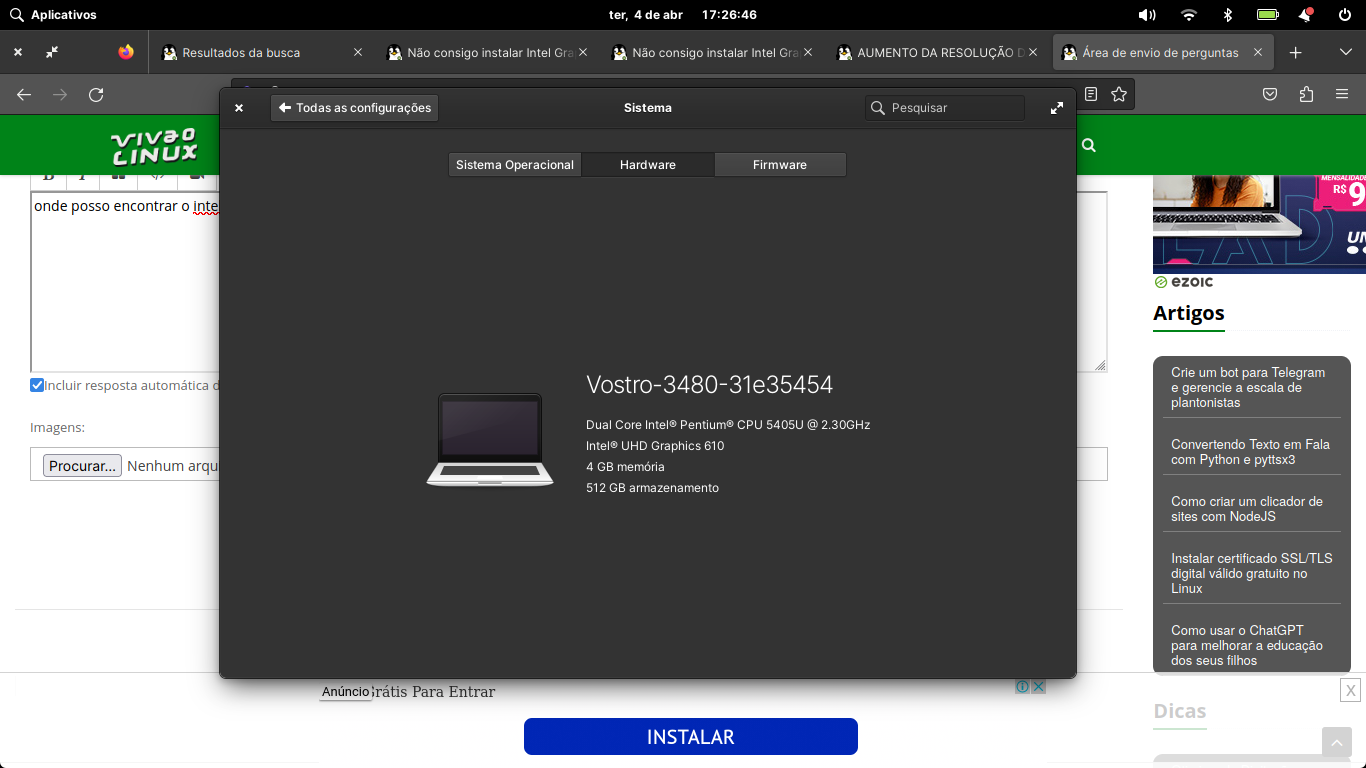Click the question text area
The height and width of the screenshot is (768, 1366).
coord(125,282)
